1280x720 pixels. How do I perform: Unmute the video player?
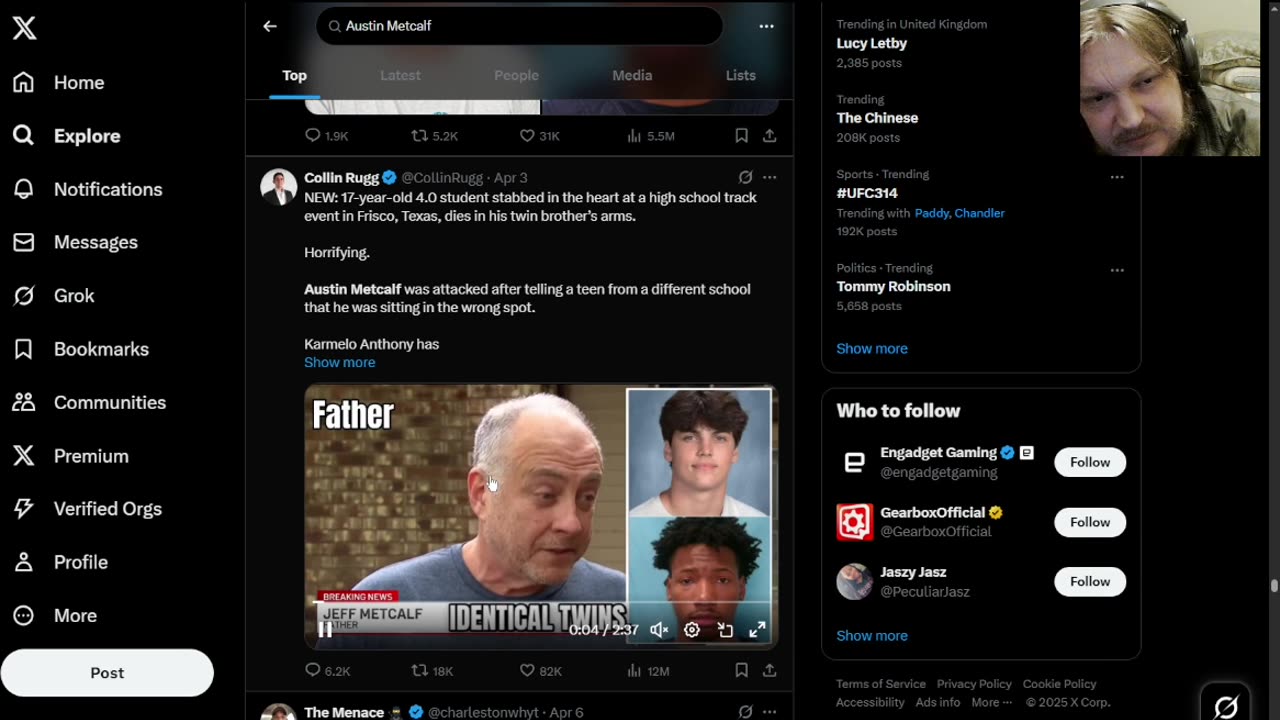click(x=659, y=629)
